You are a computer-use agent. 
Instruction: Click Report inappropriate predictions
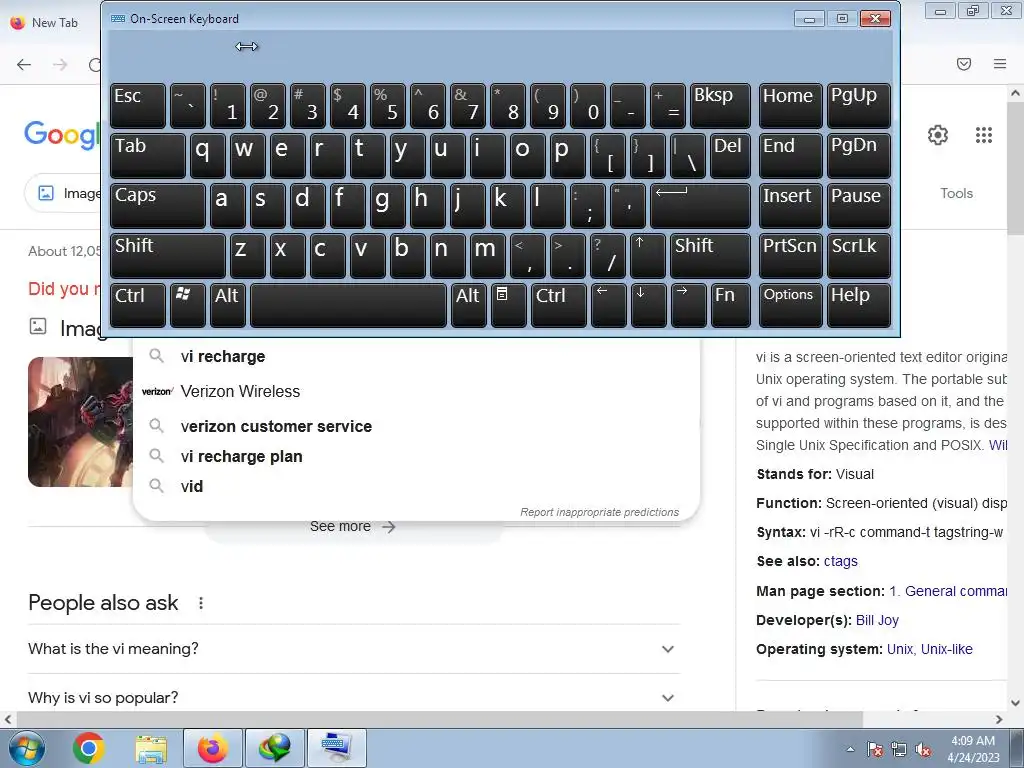(600, 512)
